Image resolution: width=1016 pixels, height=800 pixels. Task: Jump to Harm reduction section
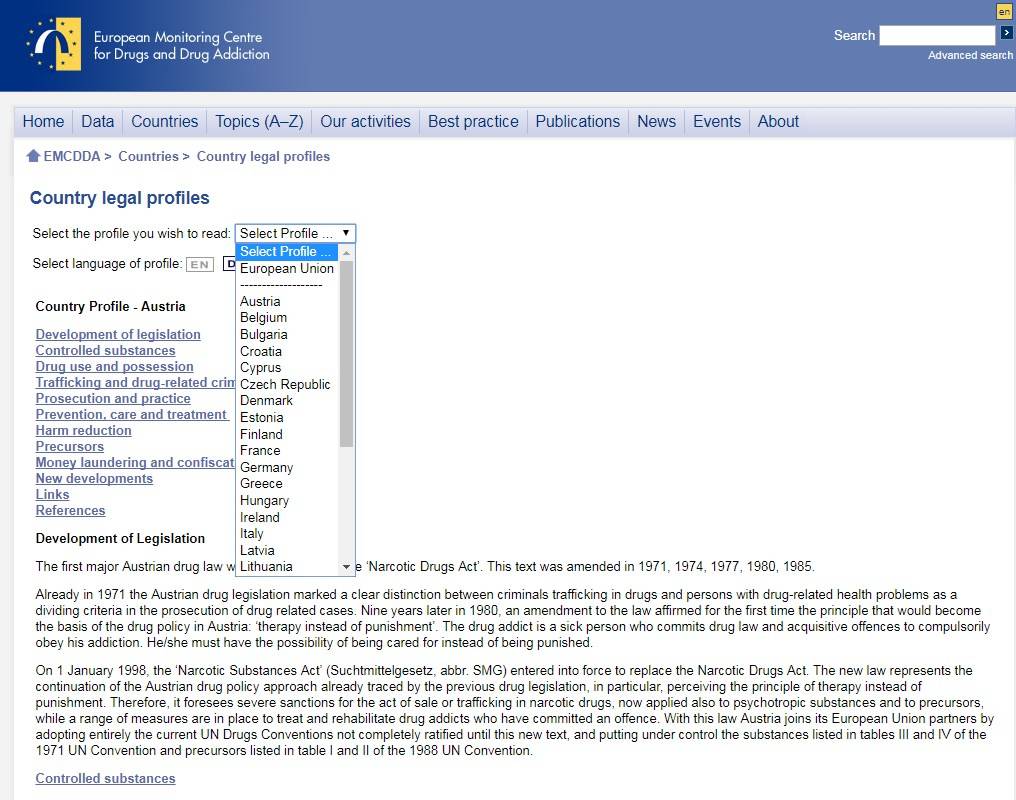(x=84, y=430)
